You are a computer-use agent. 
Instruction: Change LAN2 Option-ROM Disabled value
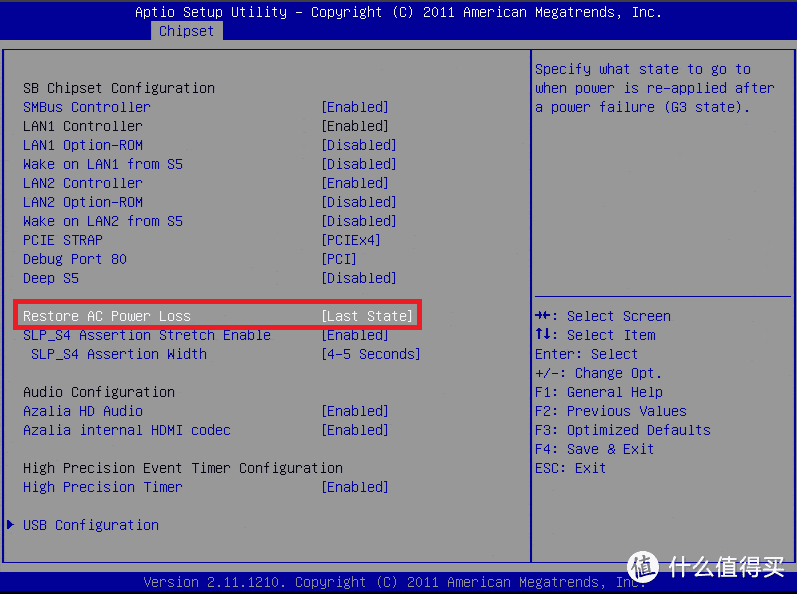tap(359, 202)
